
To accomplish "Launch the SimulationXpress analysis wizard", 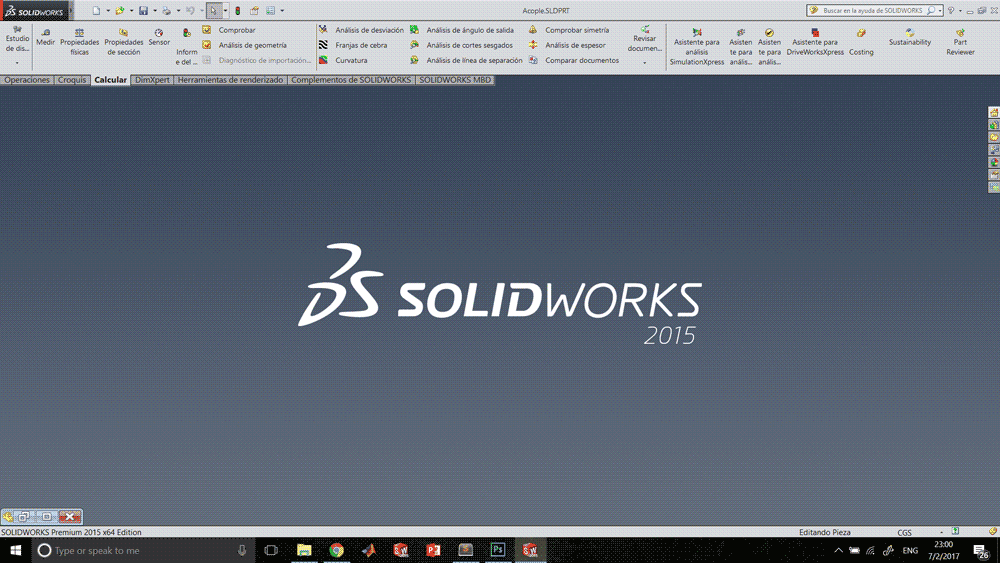I will [696, 47].
